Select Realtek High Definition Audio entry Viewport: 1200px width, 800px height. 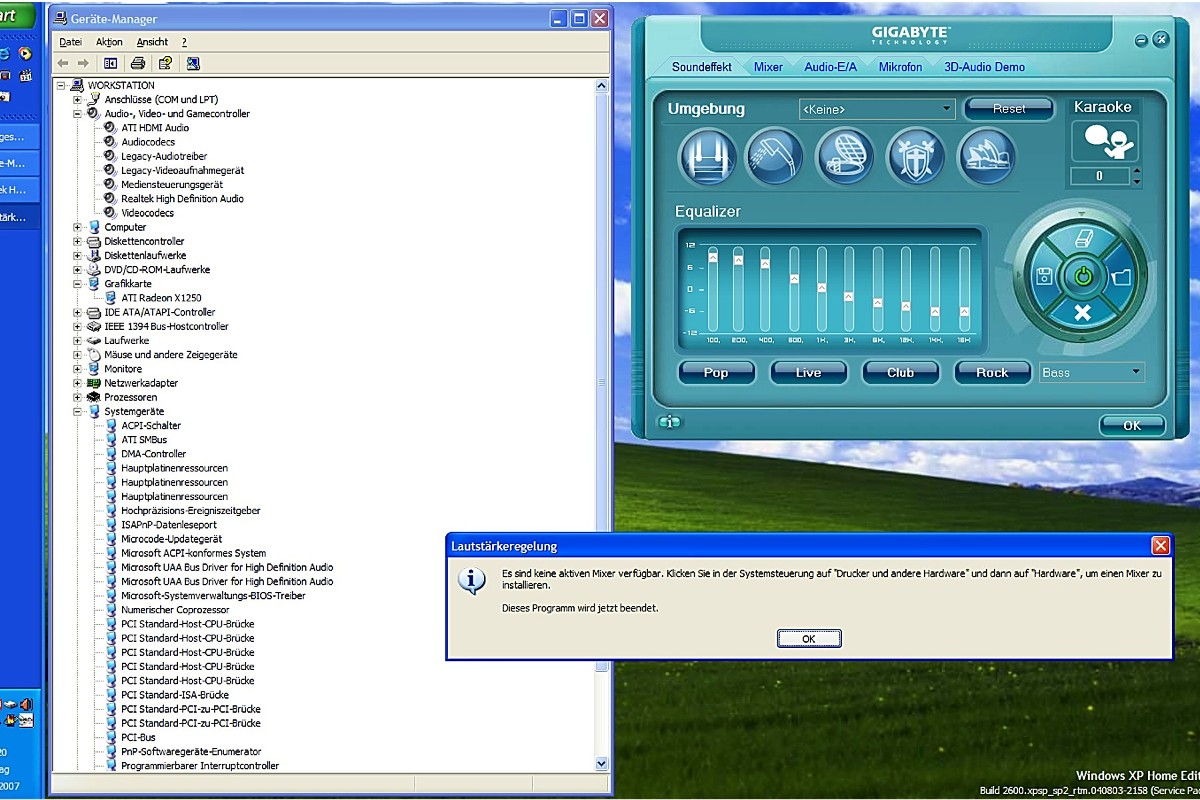182,199
